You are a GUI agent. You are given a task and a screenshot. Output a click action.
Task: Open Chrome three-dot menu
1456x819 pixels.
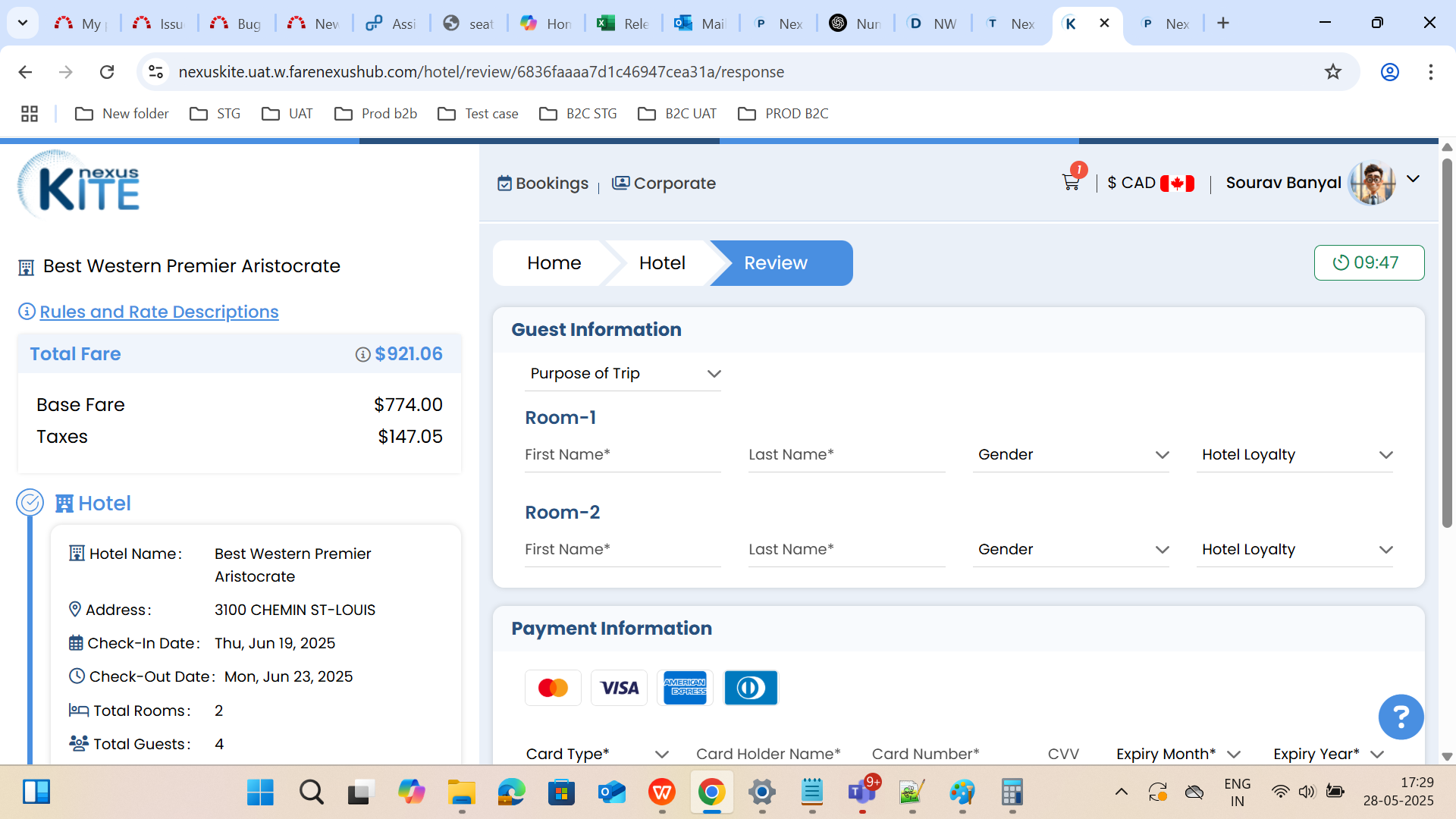pyautogui.click(x=1430, y=72)
